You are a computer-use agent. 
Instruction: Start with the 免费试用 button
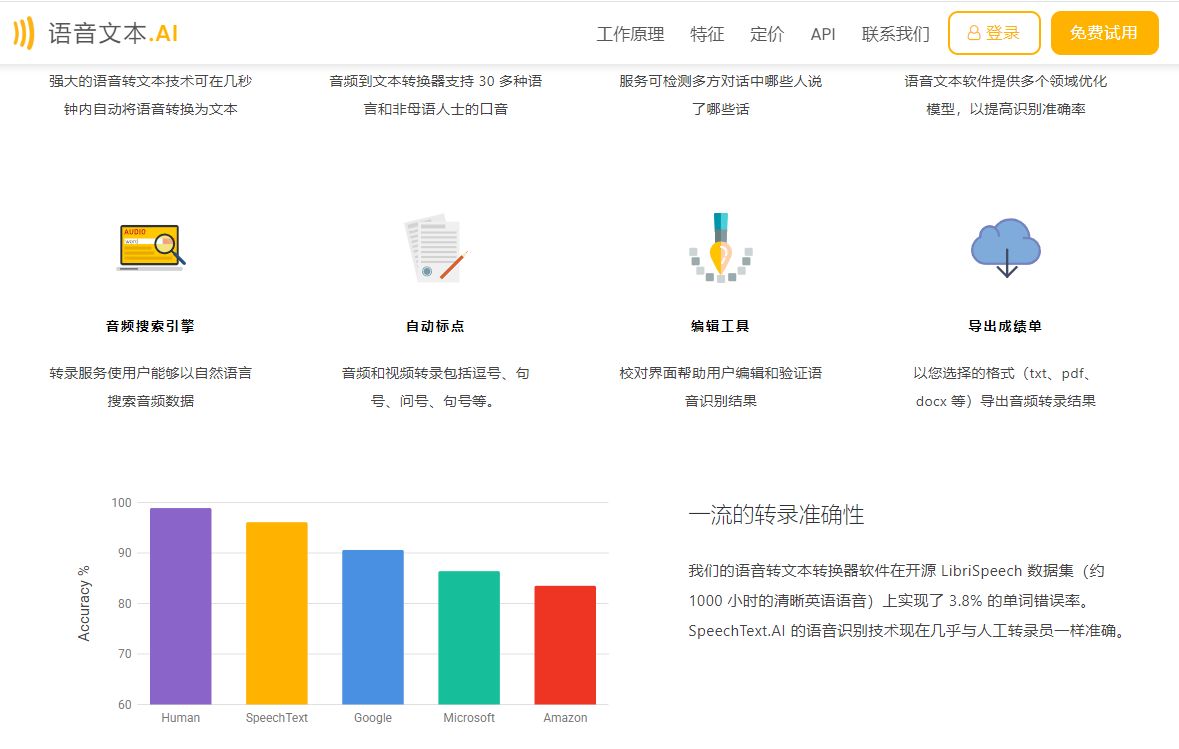point(1104,33)
